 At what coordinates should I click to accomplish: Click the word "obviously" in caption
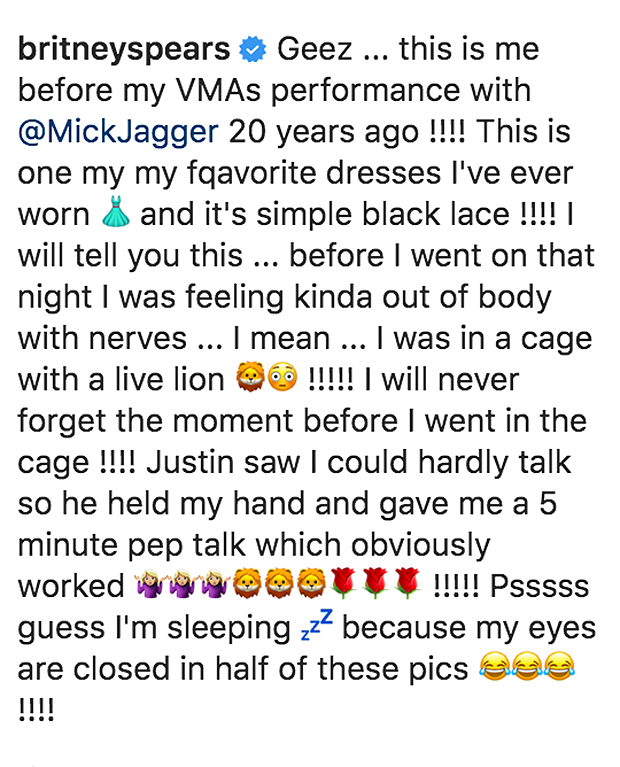pos(420,546)
